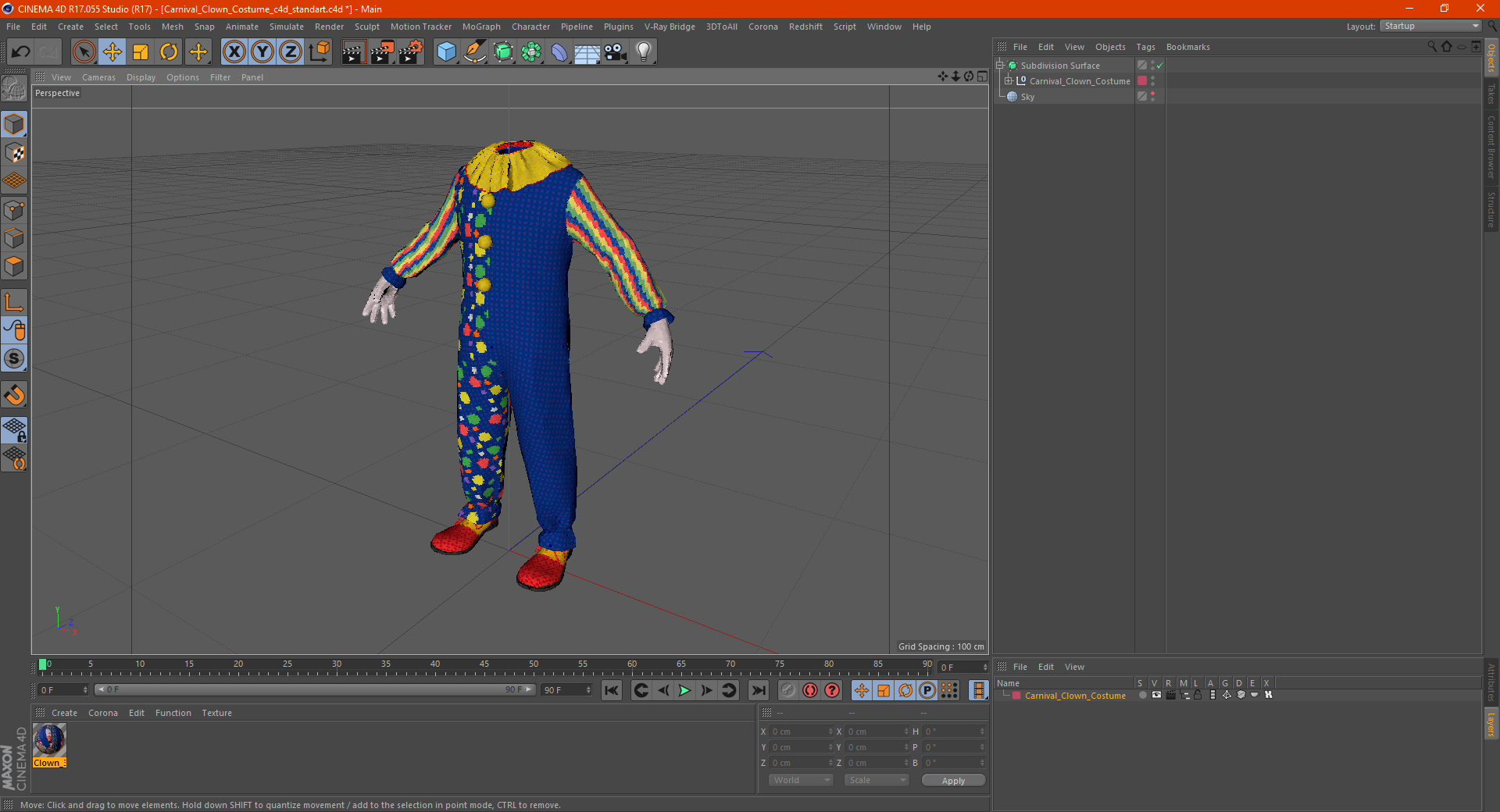Open Edit Render Settings
Screen dimensions: 1500x812
[411, 52]
